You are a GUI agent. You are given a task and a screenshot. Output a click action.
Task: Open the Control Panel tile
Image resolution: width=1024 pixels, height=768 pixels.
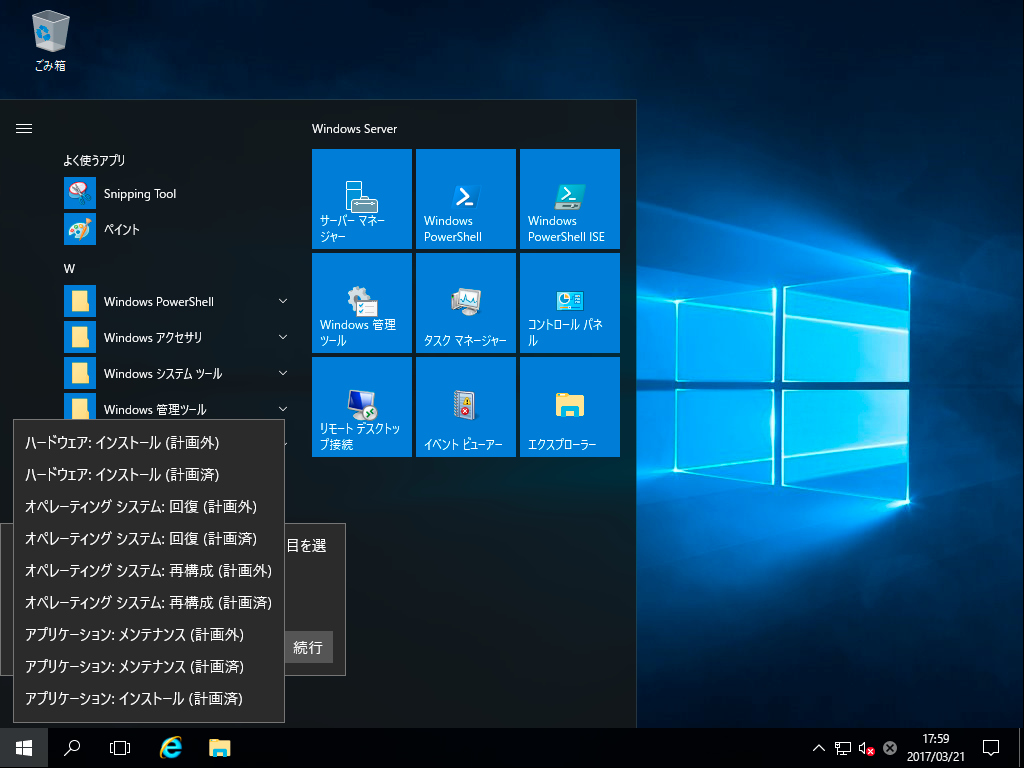[x=570, y=303]
